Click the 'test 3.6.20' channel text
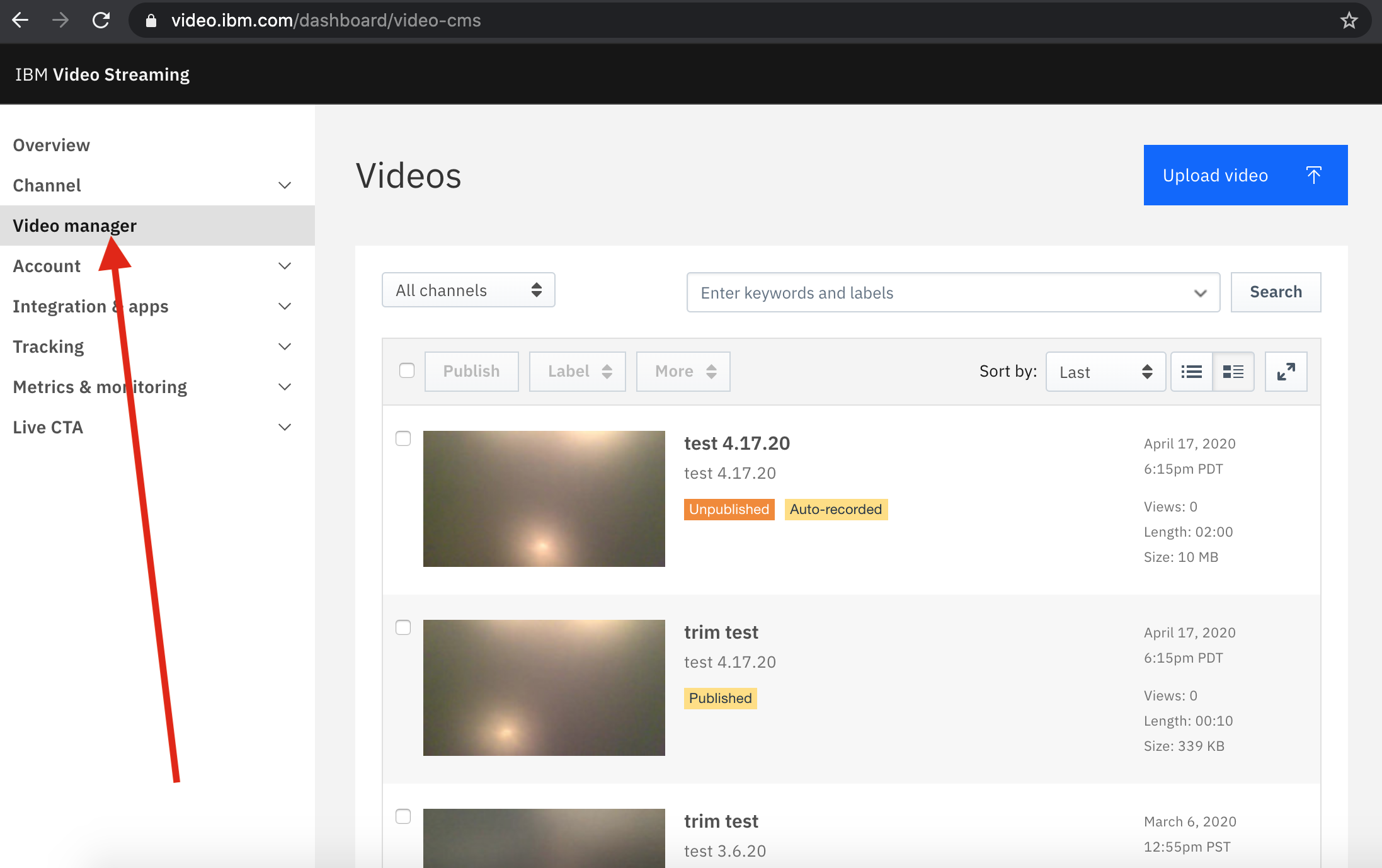 coord(725,851)
